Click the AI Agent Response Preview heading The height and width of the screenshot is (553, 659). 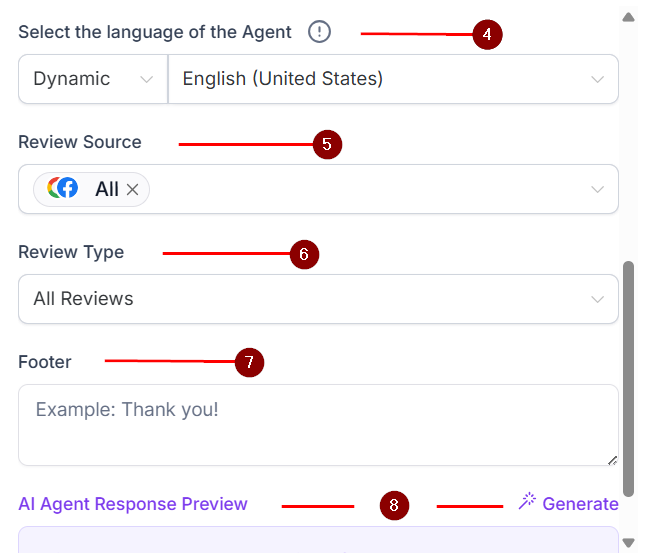point(133,504)
